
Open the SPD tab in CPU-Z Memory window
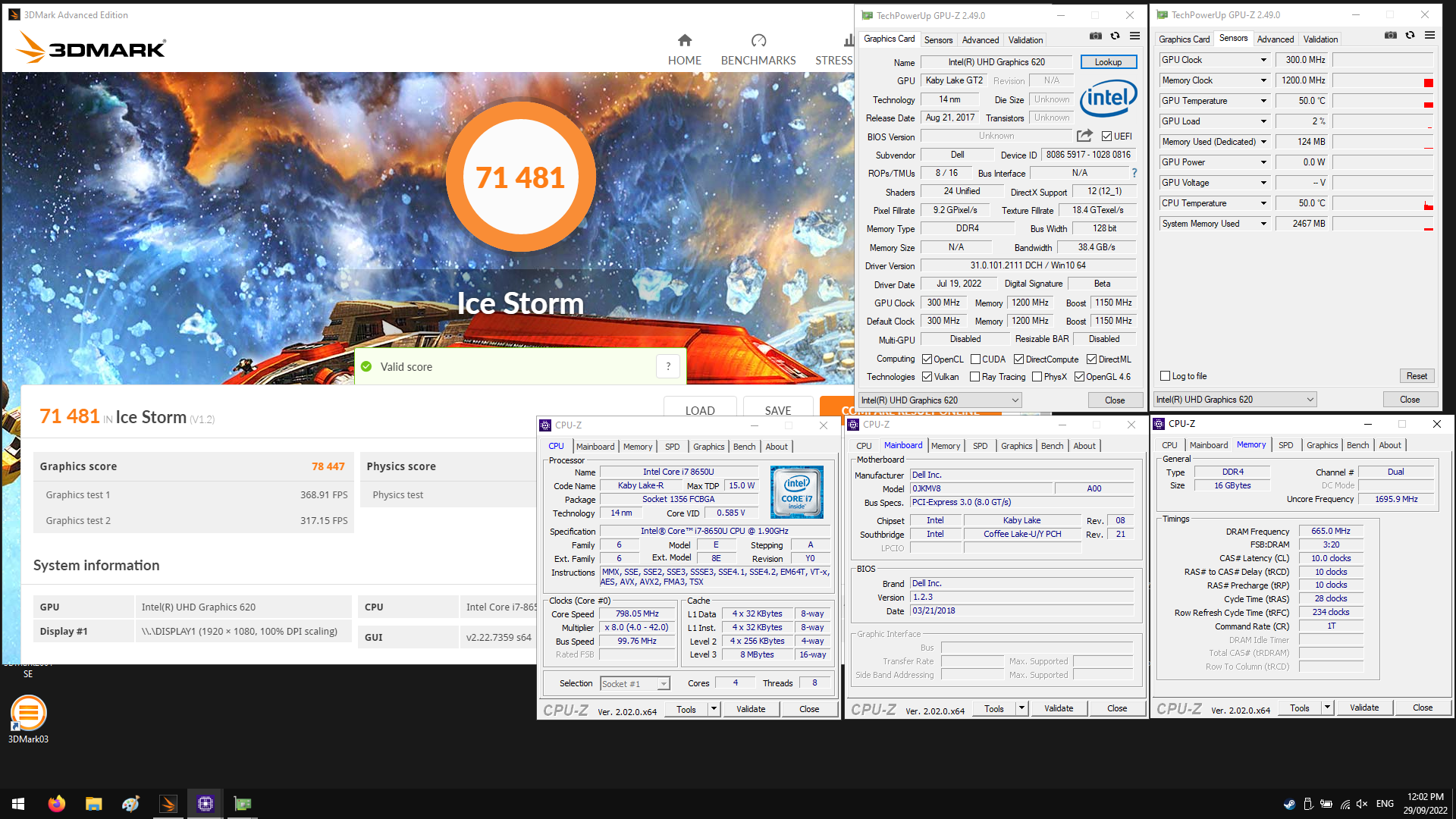(x=1285, y=445)
